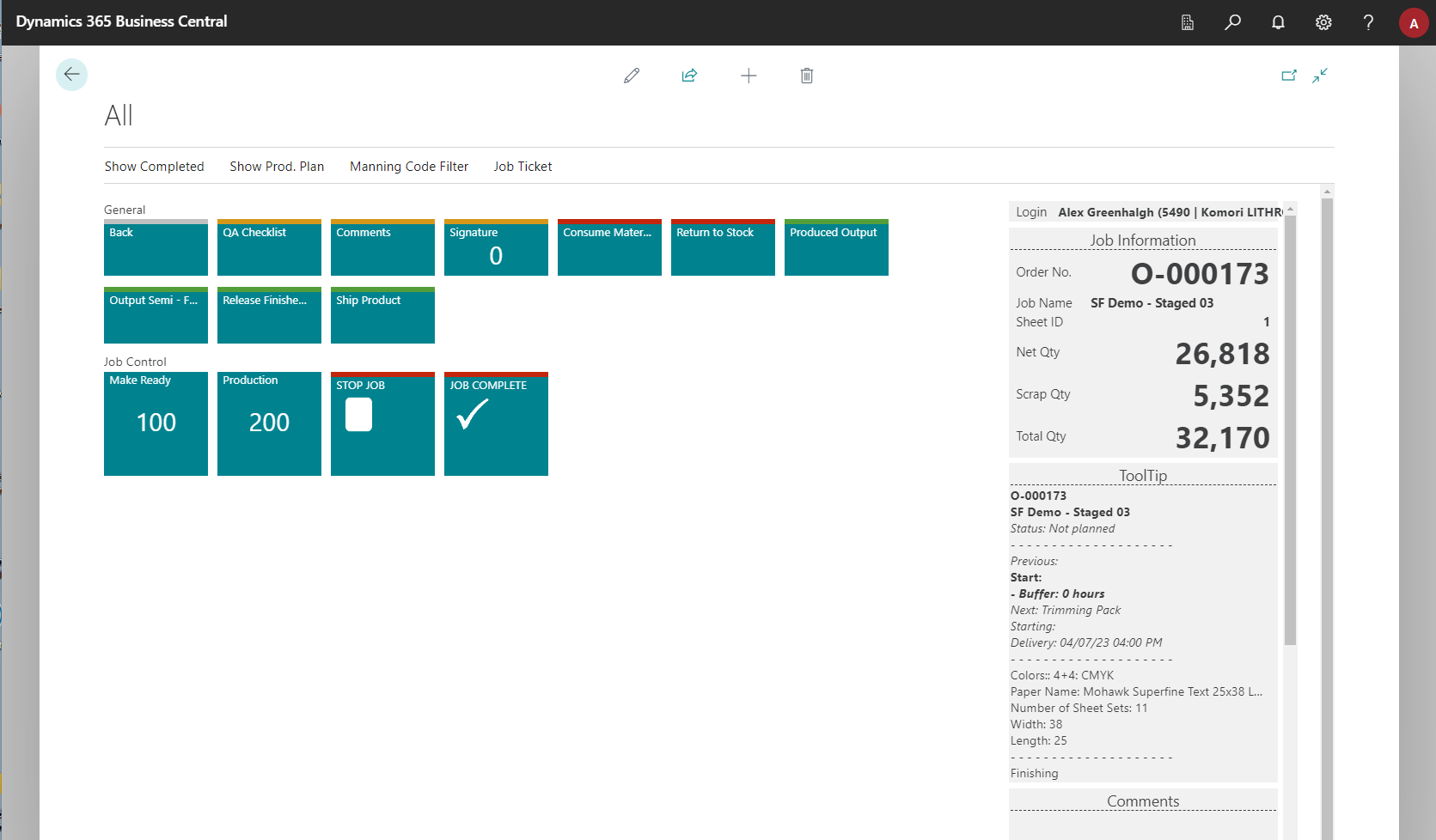
Task: Open the edit (pencil) tool
Action: (x=632, y=76)
